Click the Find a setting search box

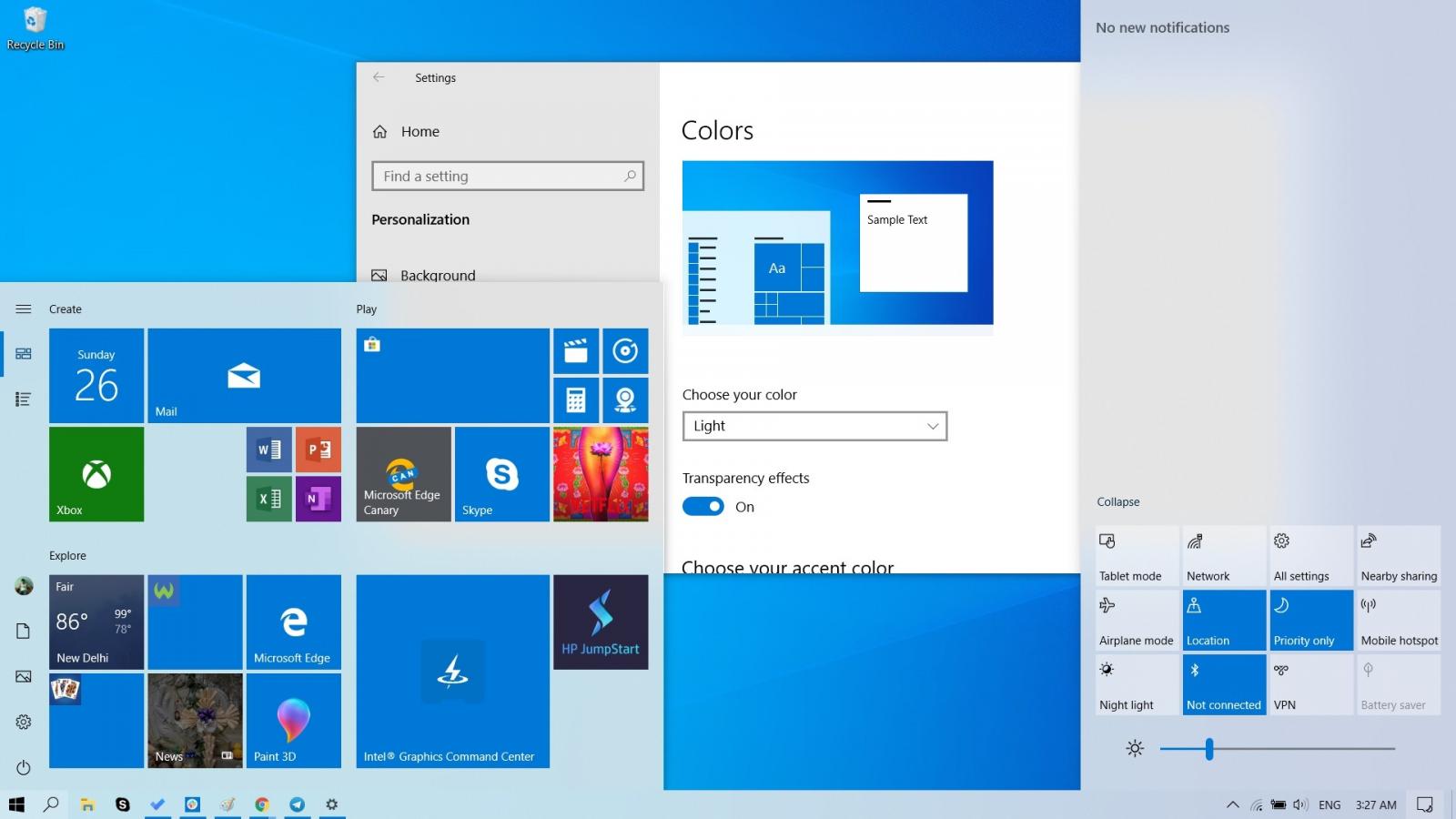point(507,176)
